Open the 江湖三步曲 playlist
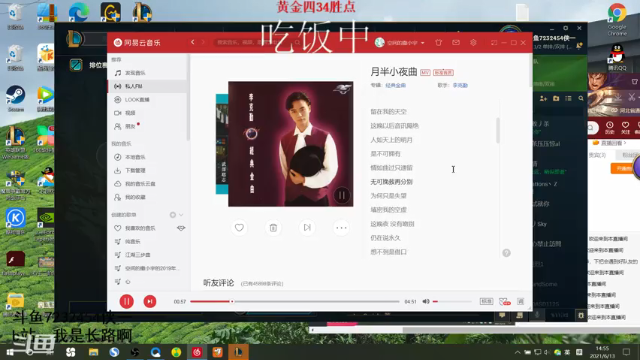 coord(147,255)
